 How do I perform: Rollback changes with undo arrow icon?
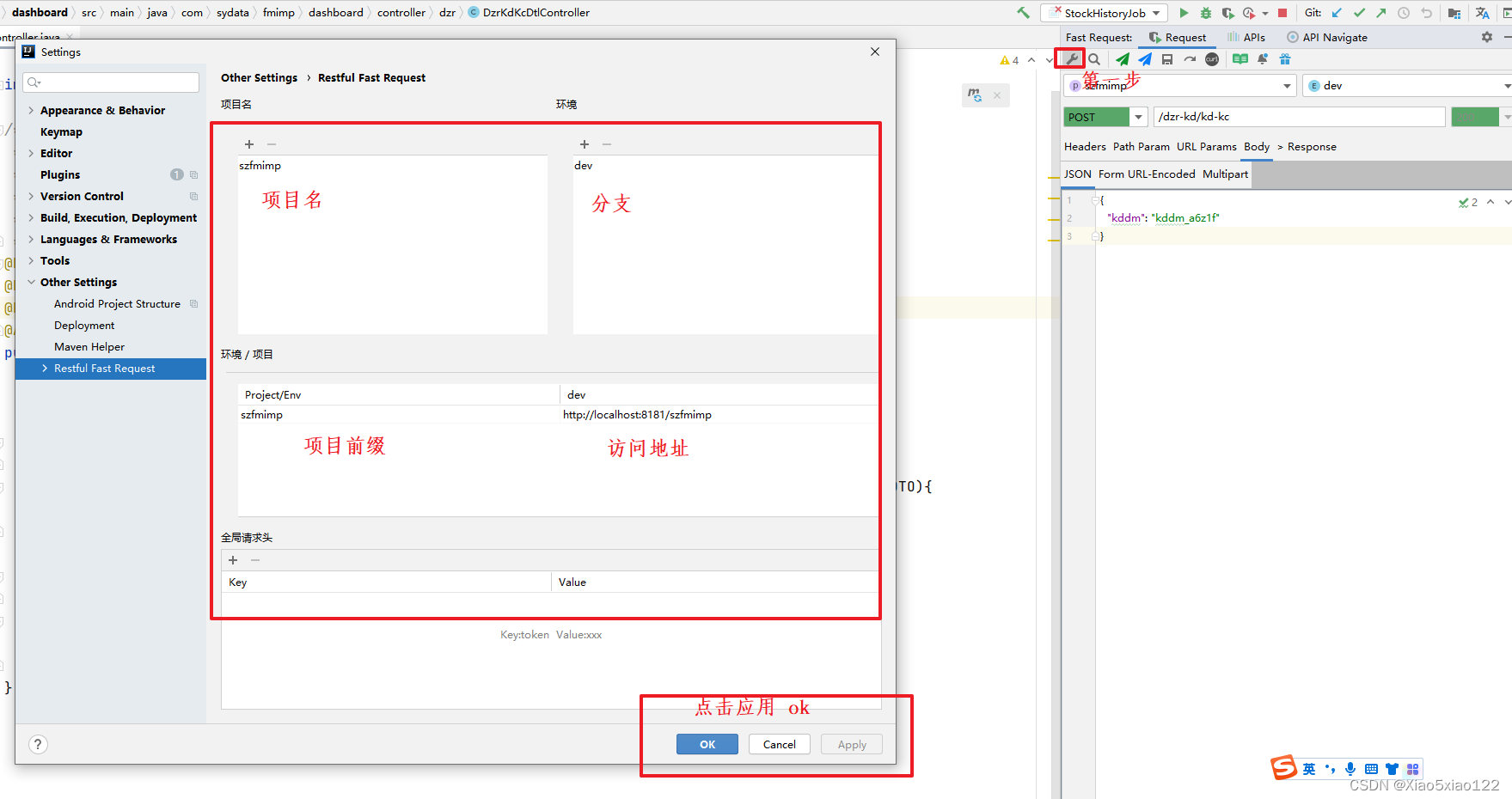[1427, 13]
